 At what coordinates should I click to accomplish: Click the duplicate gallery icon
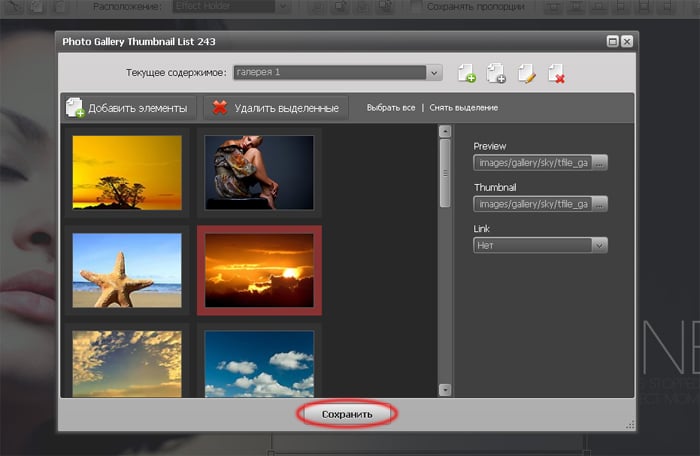pyautogui.click(x=496, y=73)
